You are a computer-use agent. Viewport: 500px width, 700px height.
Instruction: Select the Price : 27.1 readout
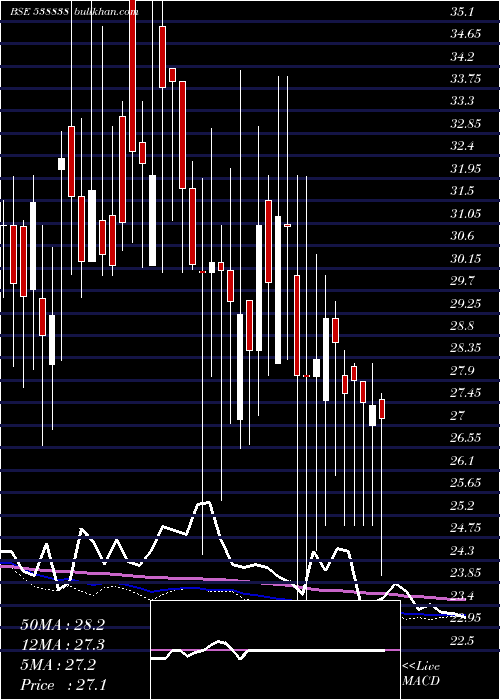pyautogui.click(x=63, y=685)
